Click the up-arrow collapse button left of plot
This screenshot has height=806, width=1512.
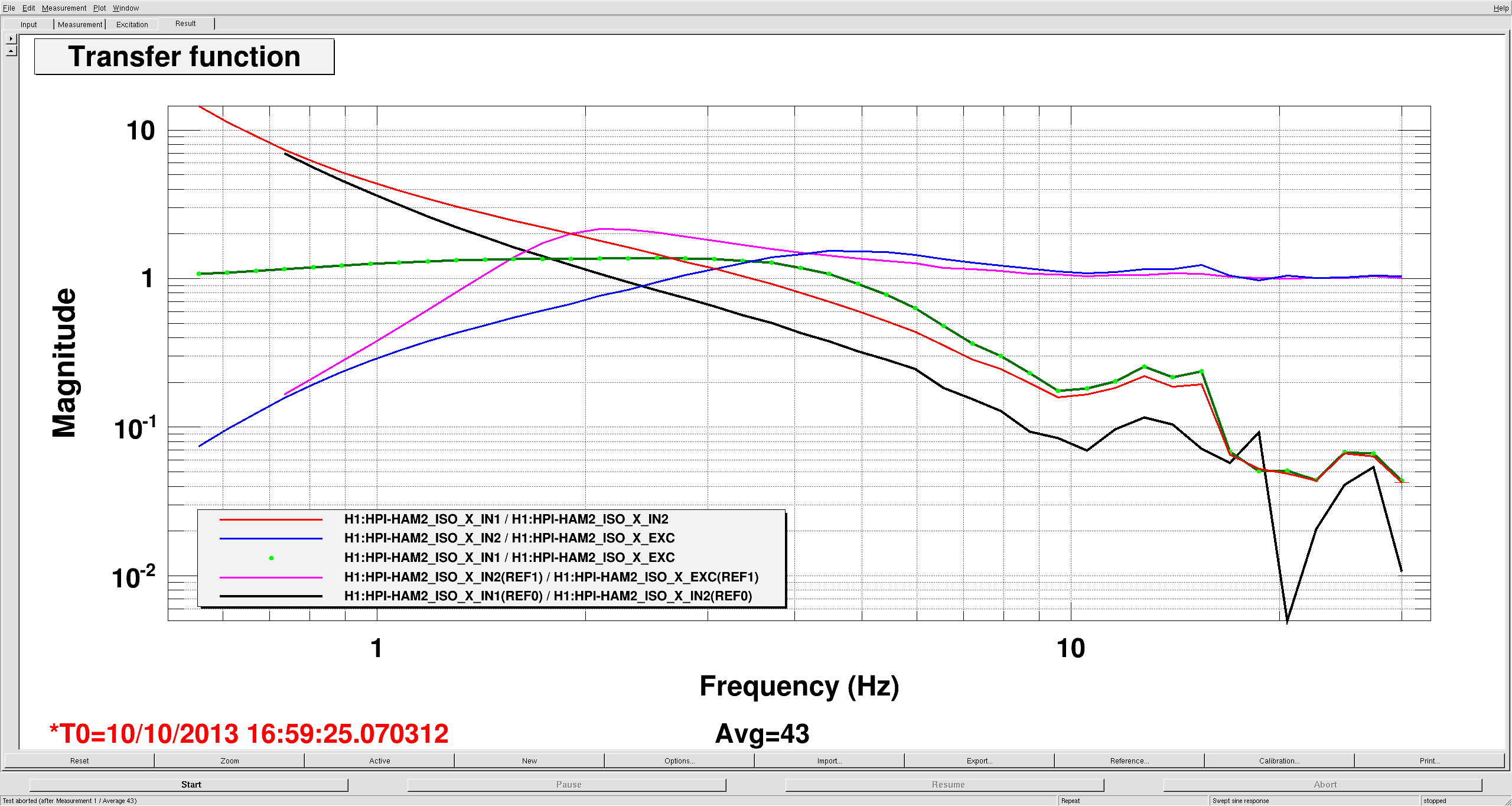click(x=11, y=51)
